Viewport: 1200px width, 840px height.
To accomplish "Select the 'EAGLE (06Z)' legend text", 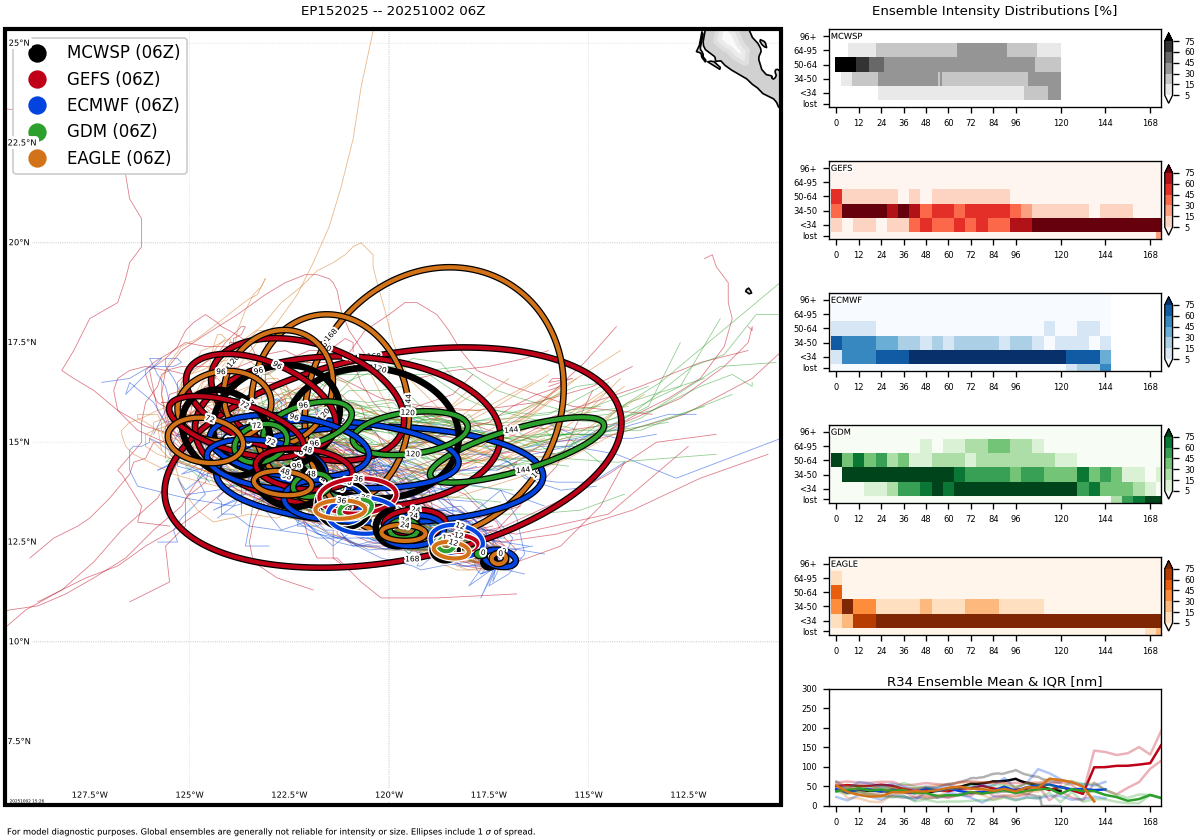I will pyautogui.click(x=119, y=158).
